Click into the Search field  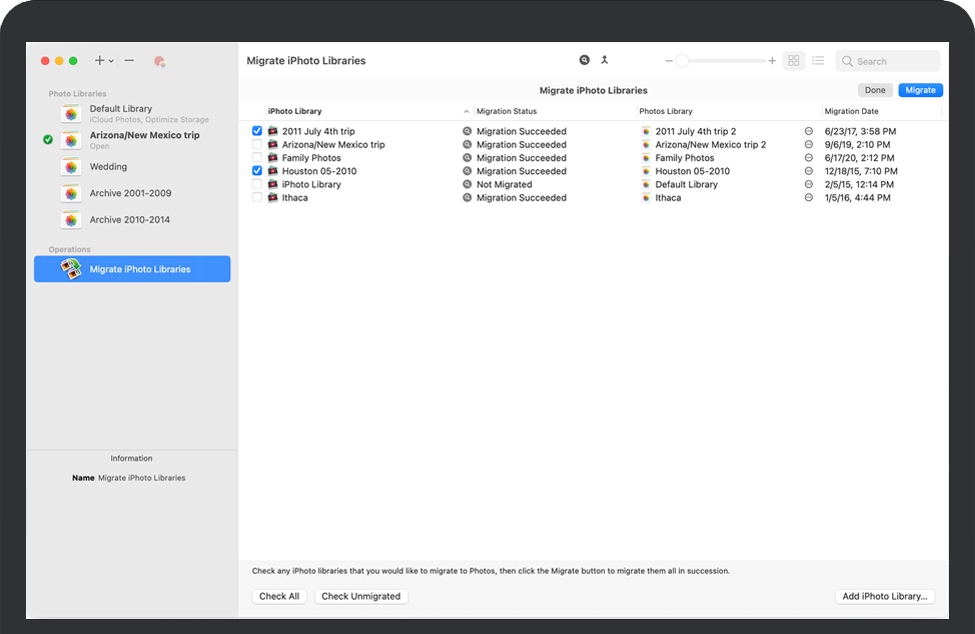(894, 61)
